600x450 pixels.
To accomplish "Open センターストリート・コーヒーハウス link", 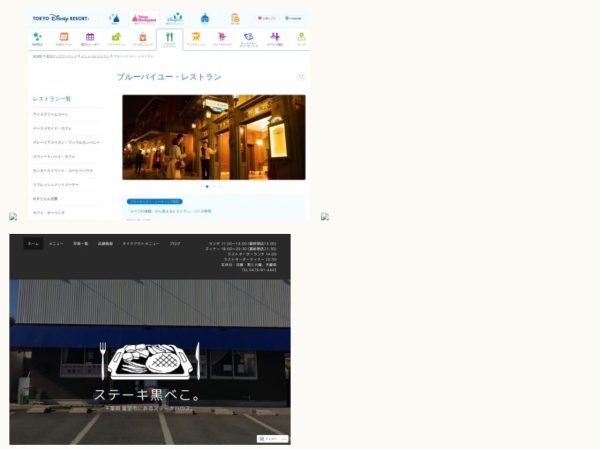I will point(63,171).
